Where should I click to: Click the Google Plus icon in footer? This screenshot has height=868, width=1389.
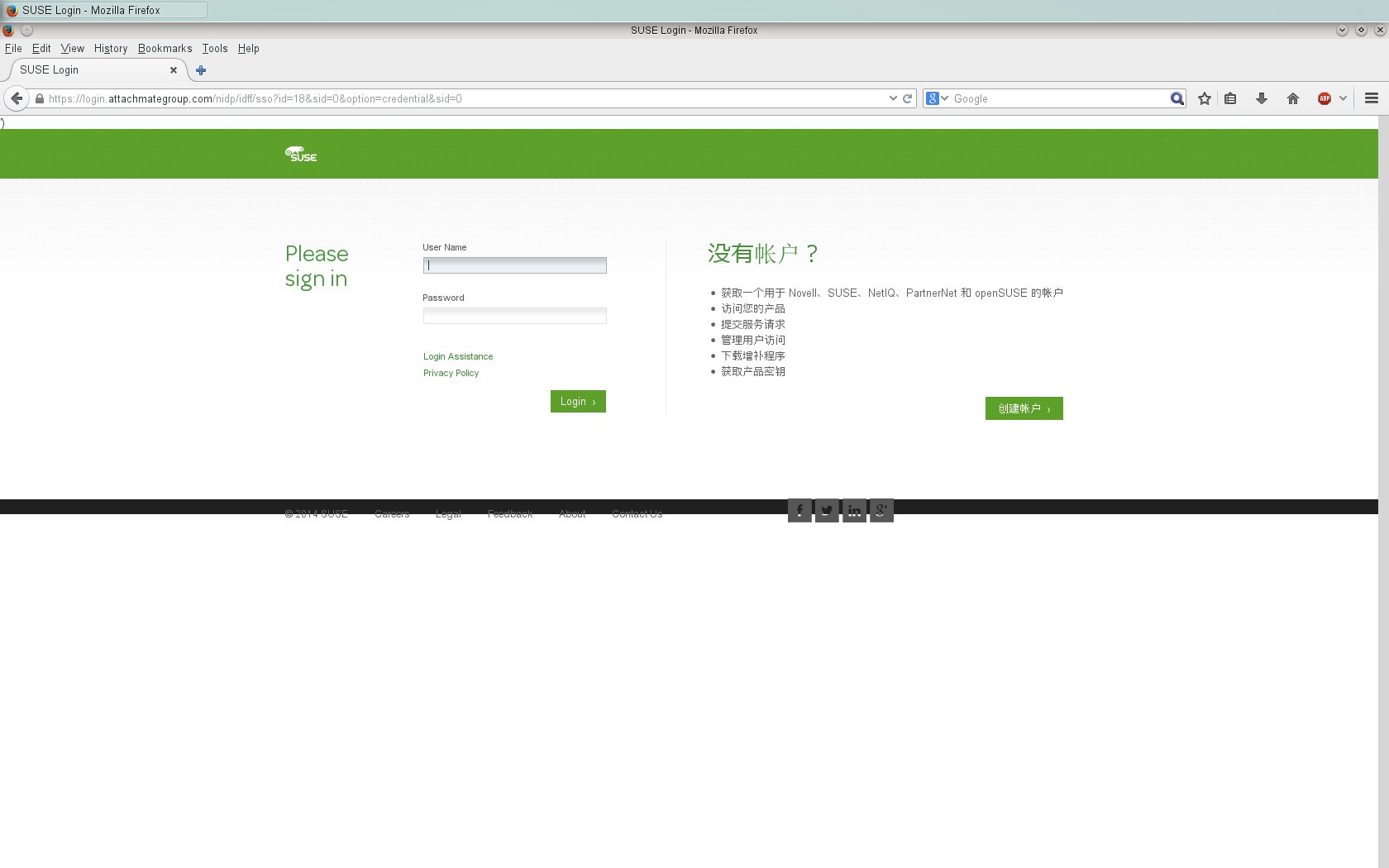point(881,511)
